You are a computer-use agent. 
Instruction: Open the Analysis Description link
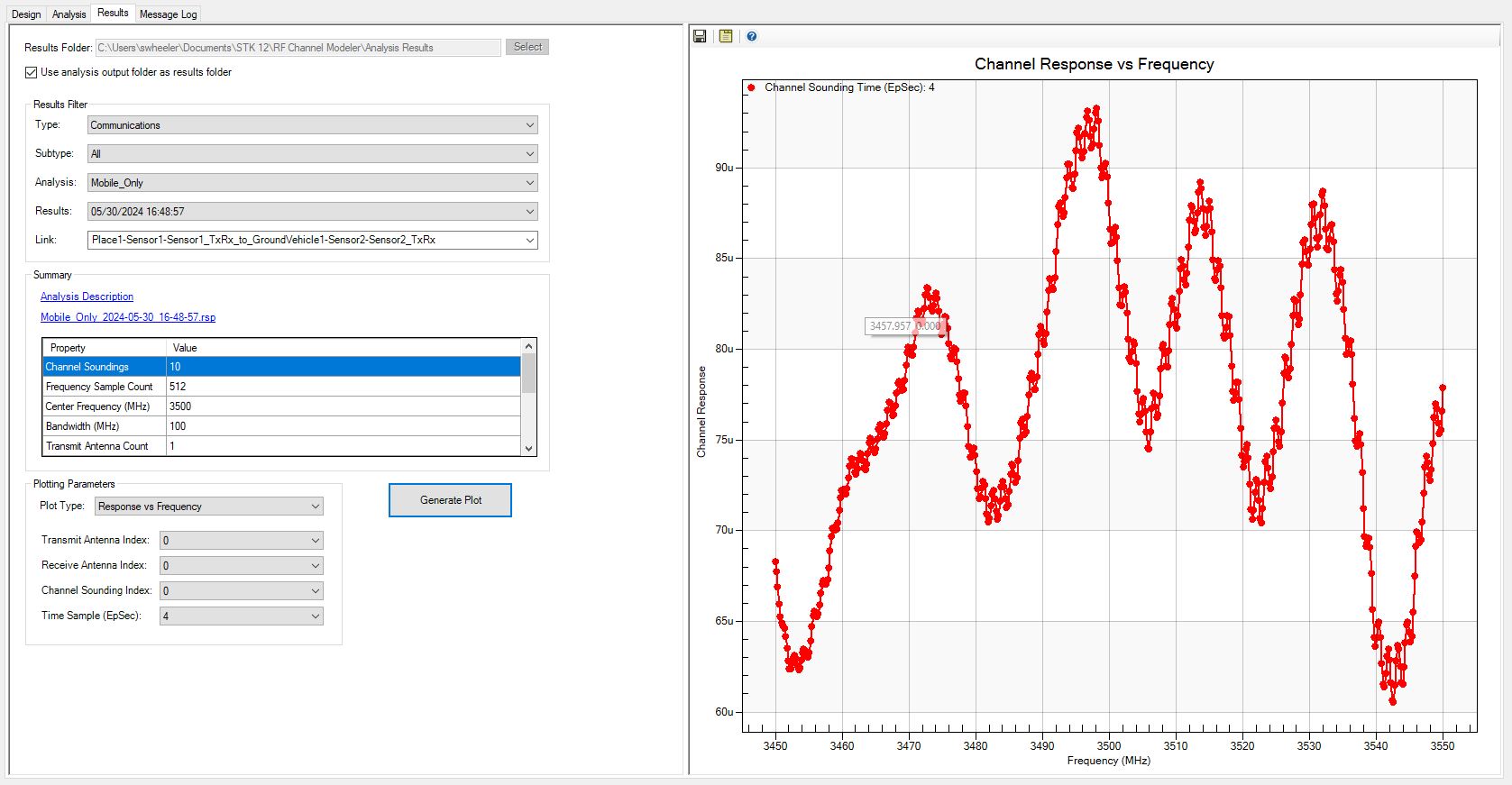click(87, 297)
